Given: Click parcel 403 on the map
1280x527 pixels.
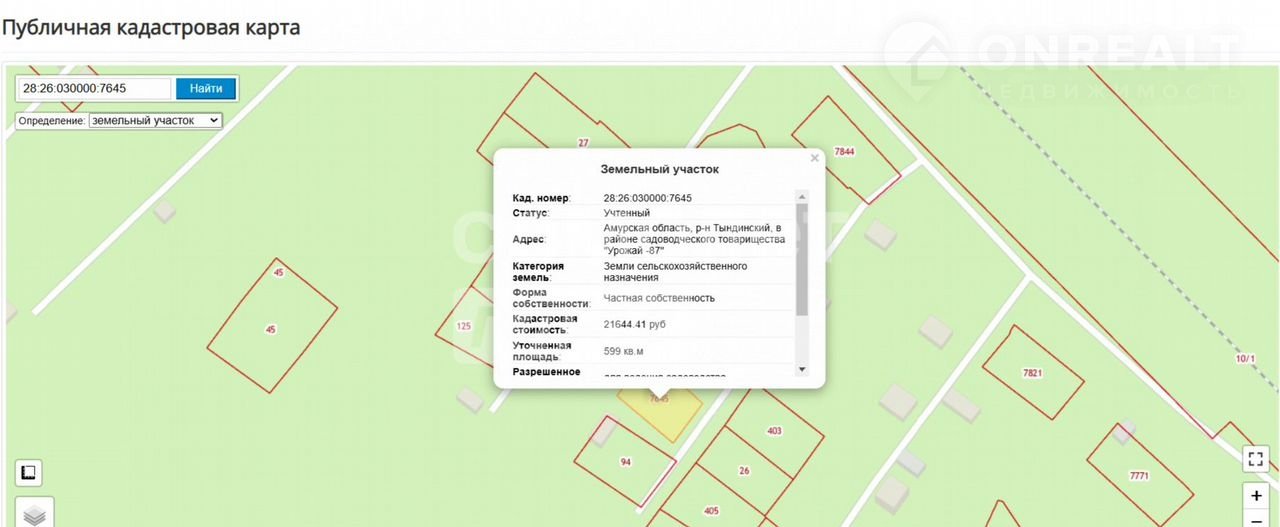Looking at the screenshot, I should [774, 431].
